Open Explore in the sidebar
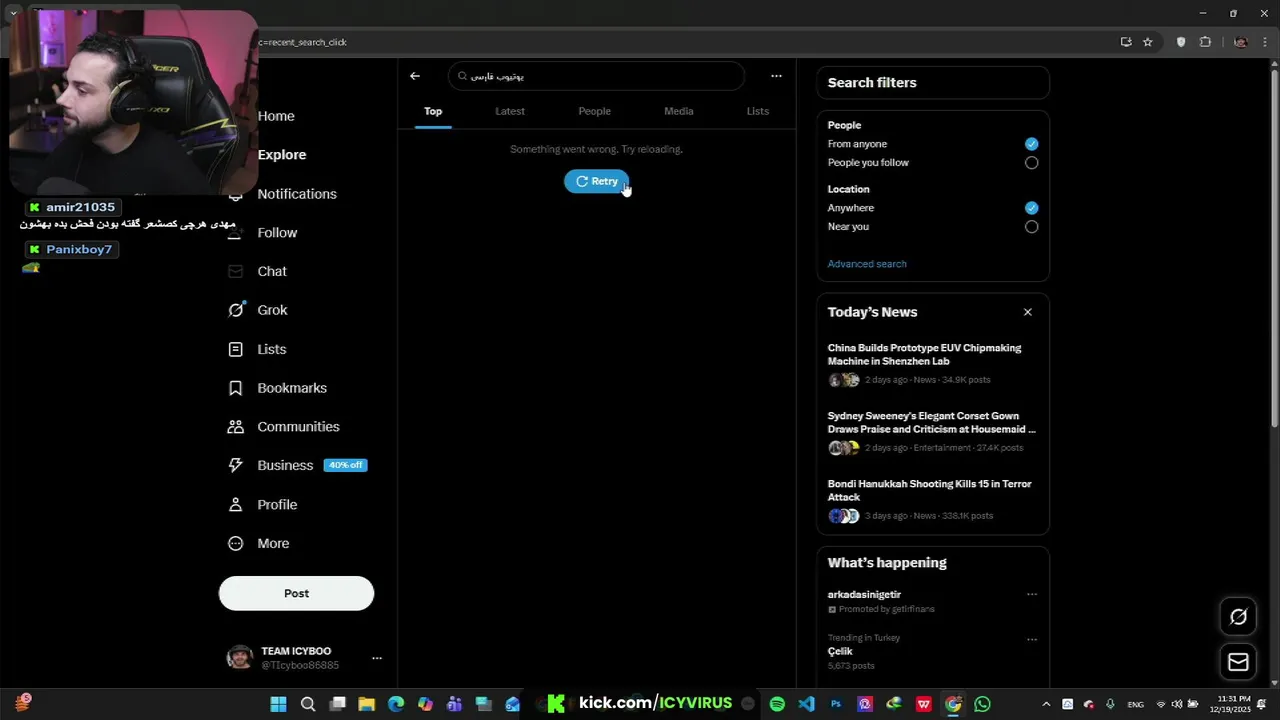Screen dimensions: 1280x720 click(282, 155)
